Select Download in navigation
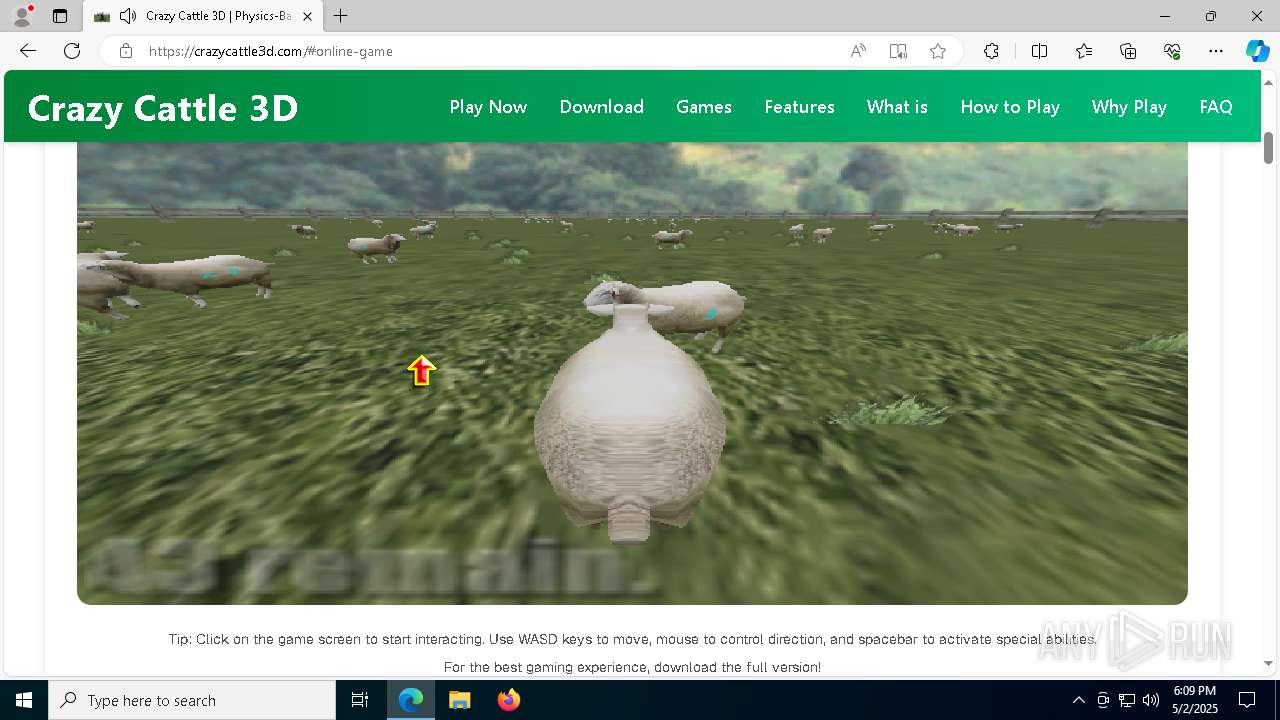The height and width of the screenshot is (720, 1280). 602,107
